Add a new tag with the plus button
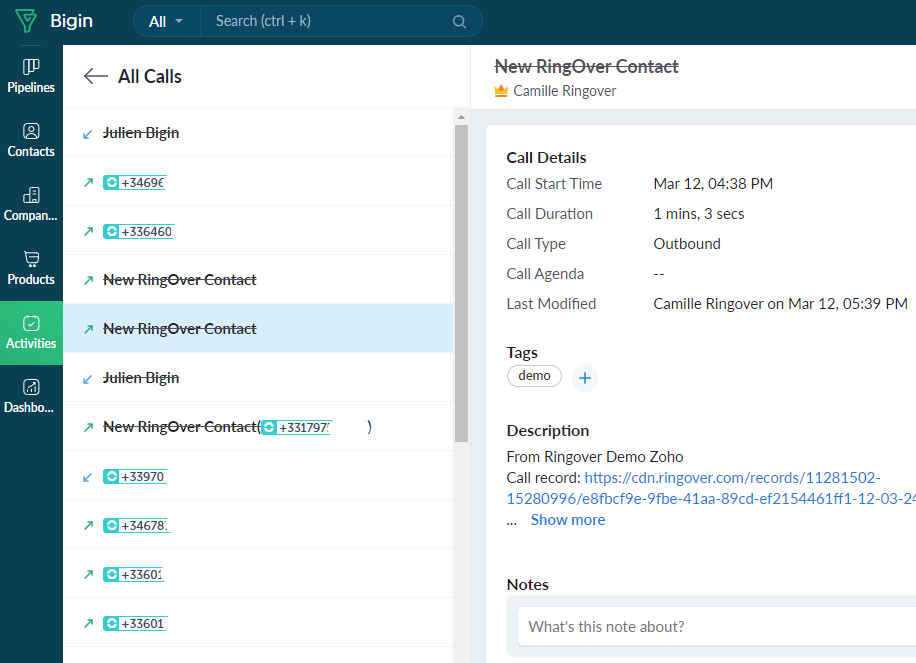The image size is (916, 663). click(x=585, y=379)
